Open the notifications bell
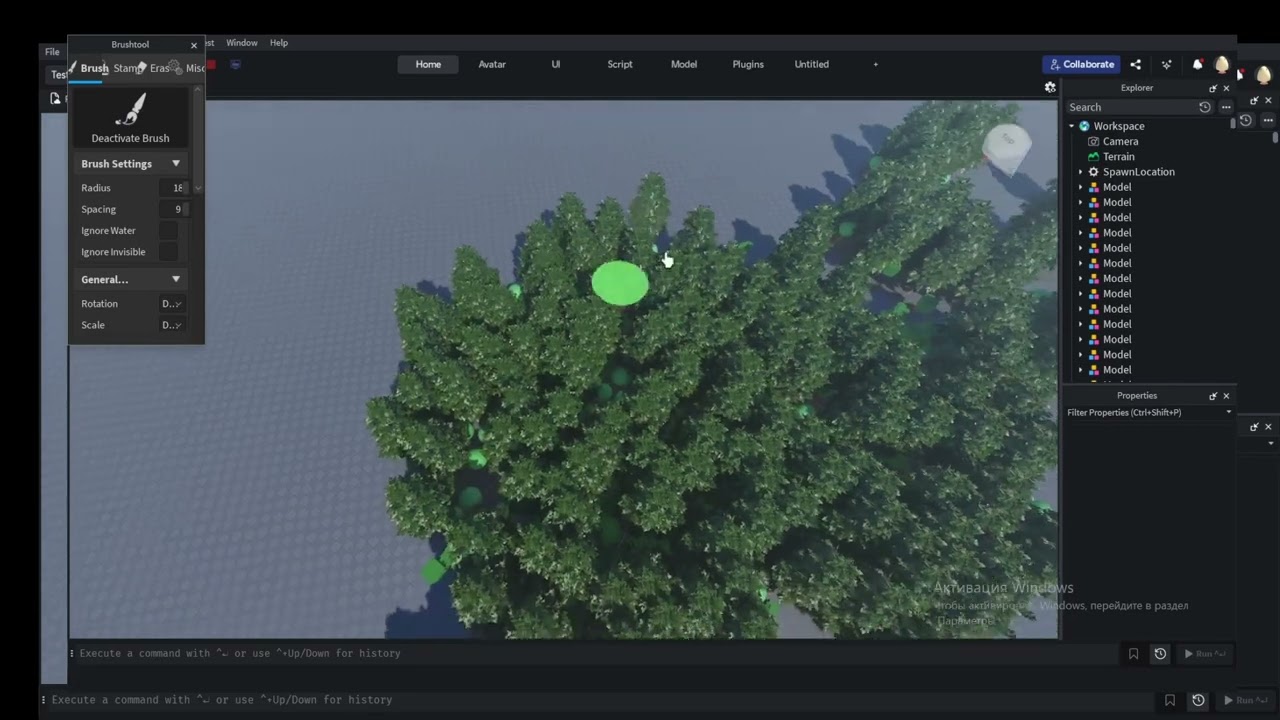The height and width of the screenshot is (720, 1280). 1197,64
